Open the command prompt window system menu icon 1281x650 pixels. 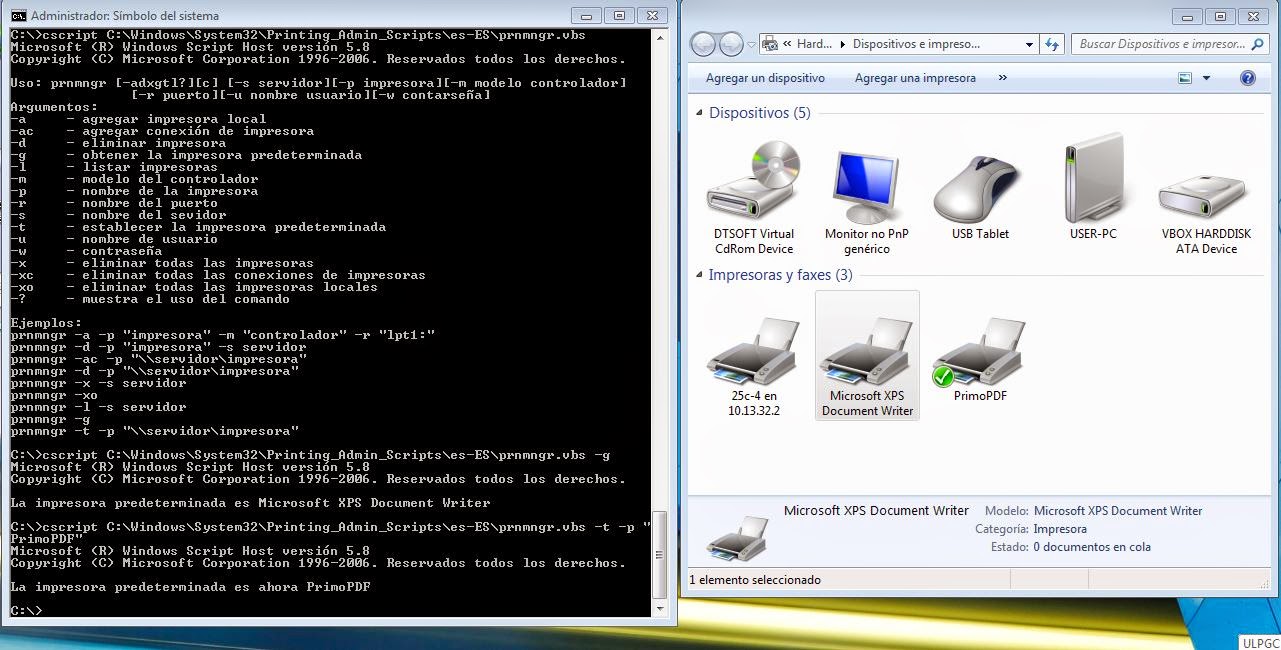click(17, 15)
